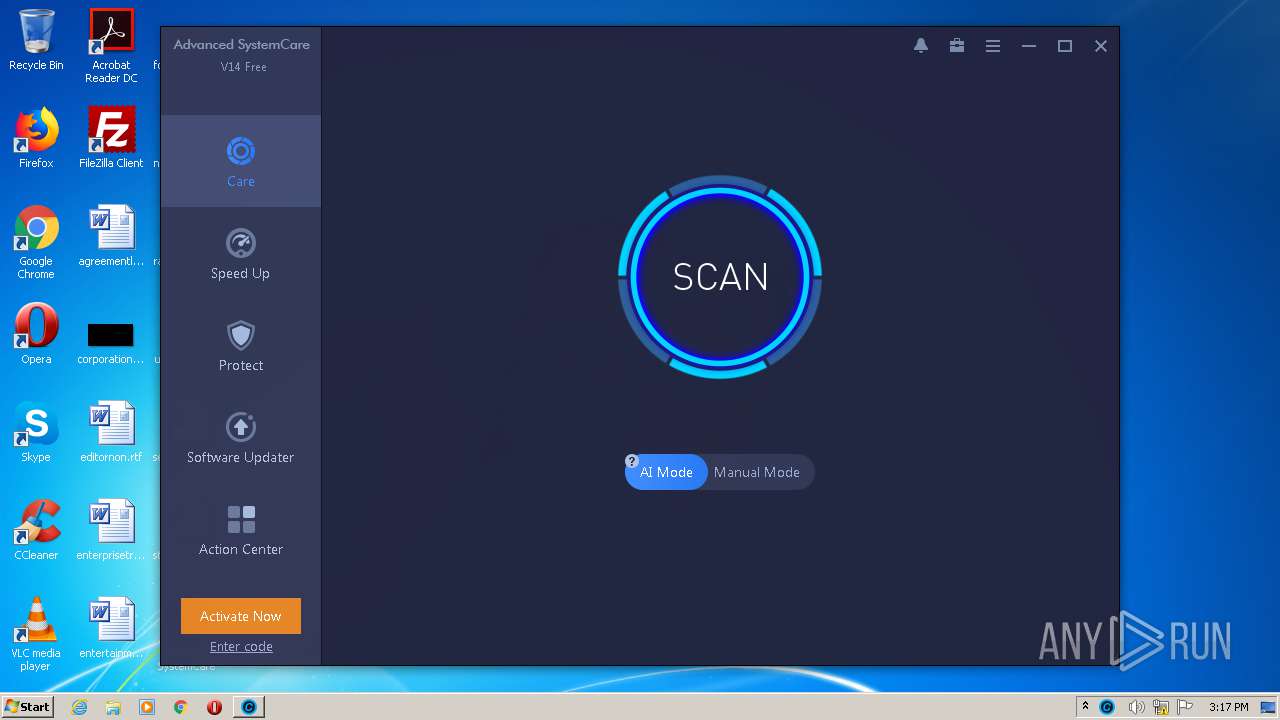
Task: Select Google Chrome desktop shortcut
Action: coord(36,242)
